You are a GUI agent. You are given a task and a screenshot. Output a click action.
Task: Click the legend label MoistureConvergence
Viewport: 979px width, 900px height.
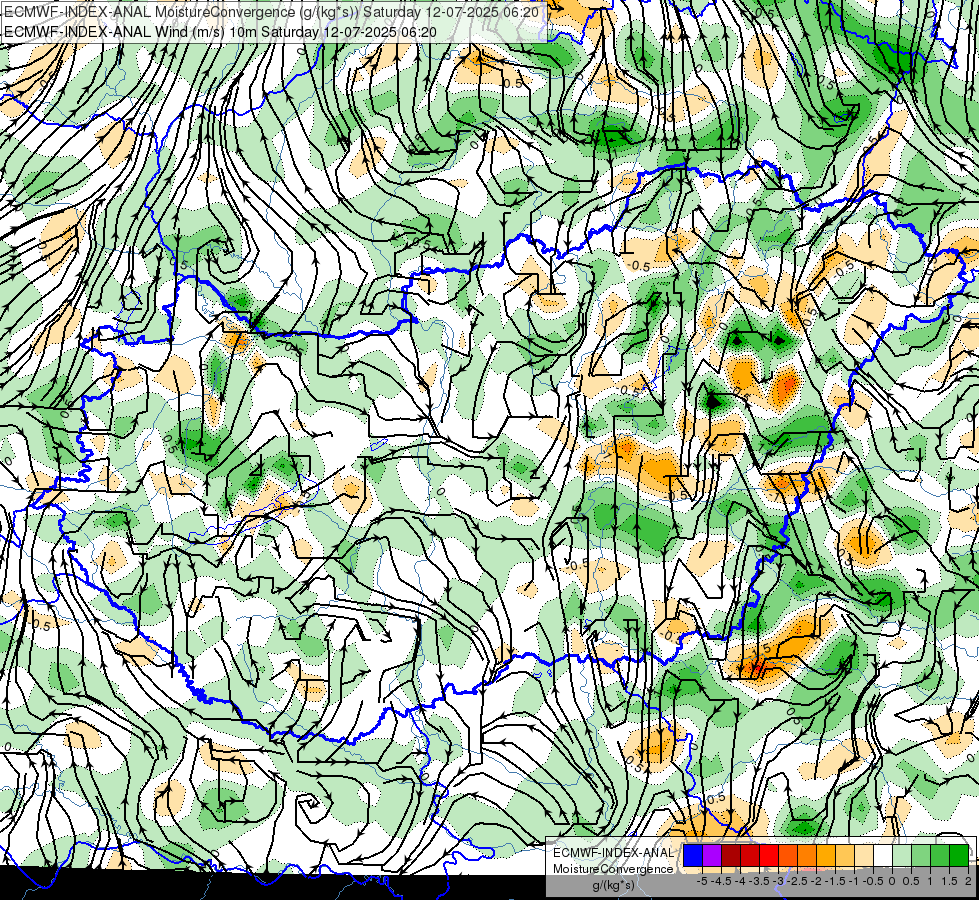[613, 869]
